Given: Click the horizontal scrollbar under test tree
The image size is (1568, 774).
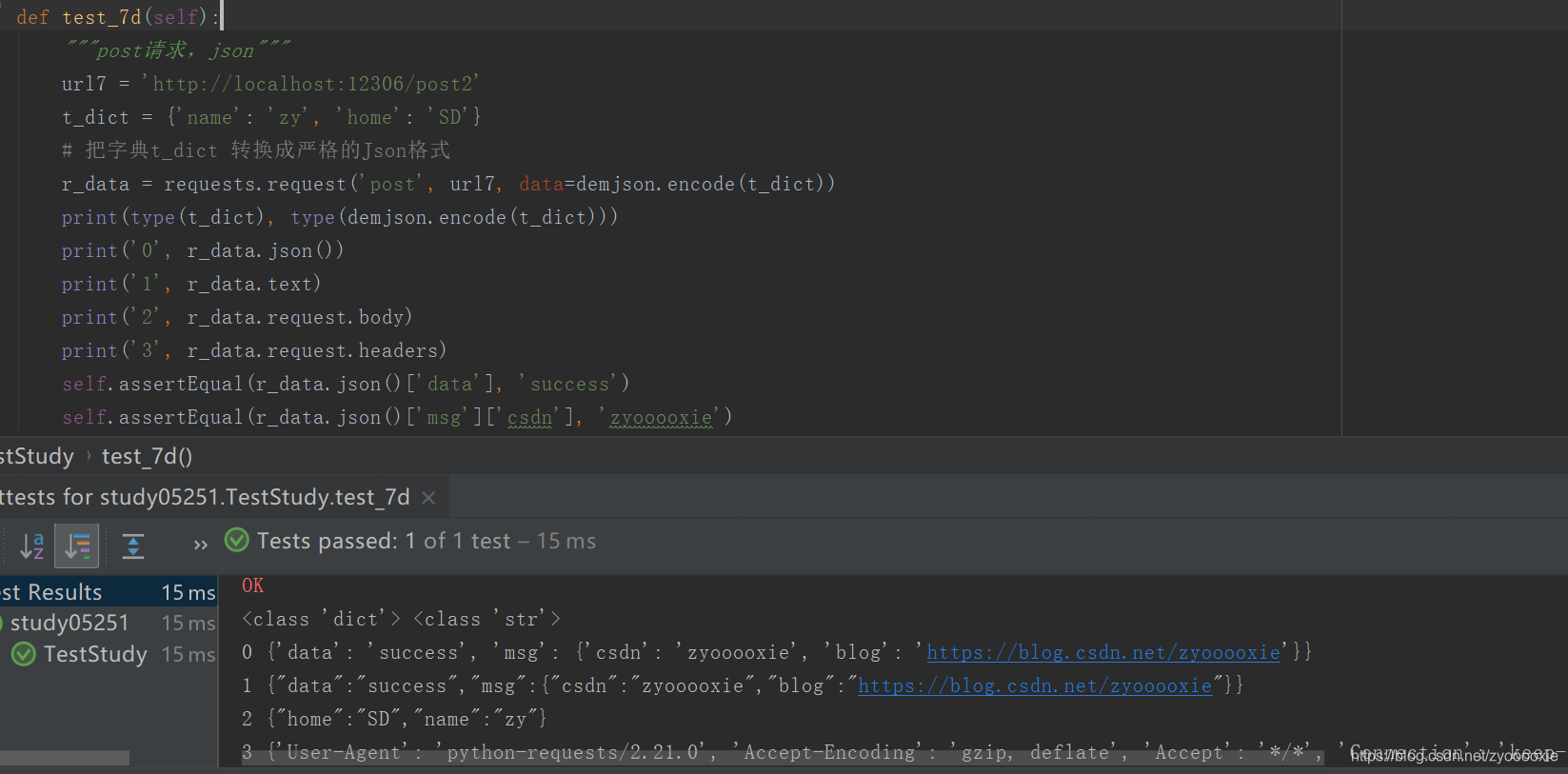Looking at the screenshot, I should point(65,758).
